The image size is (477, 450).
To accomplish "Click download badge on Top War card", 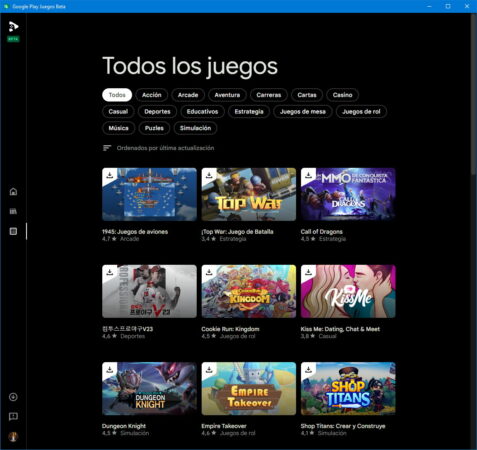I will [x=209, y=175].
